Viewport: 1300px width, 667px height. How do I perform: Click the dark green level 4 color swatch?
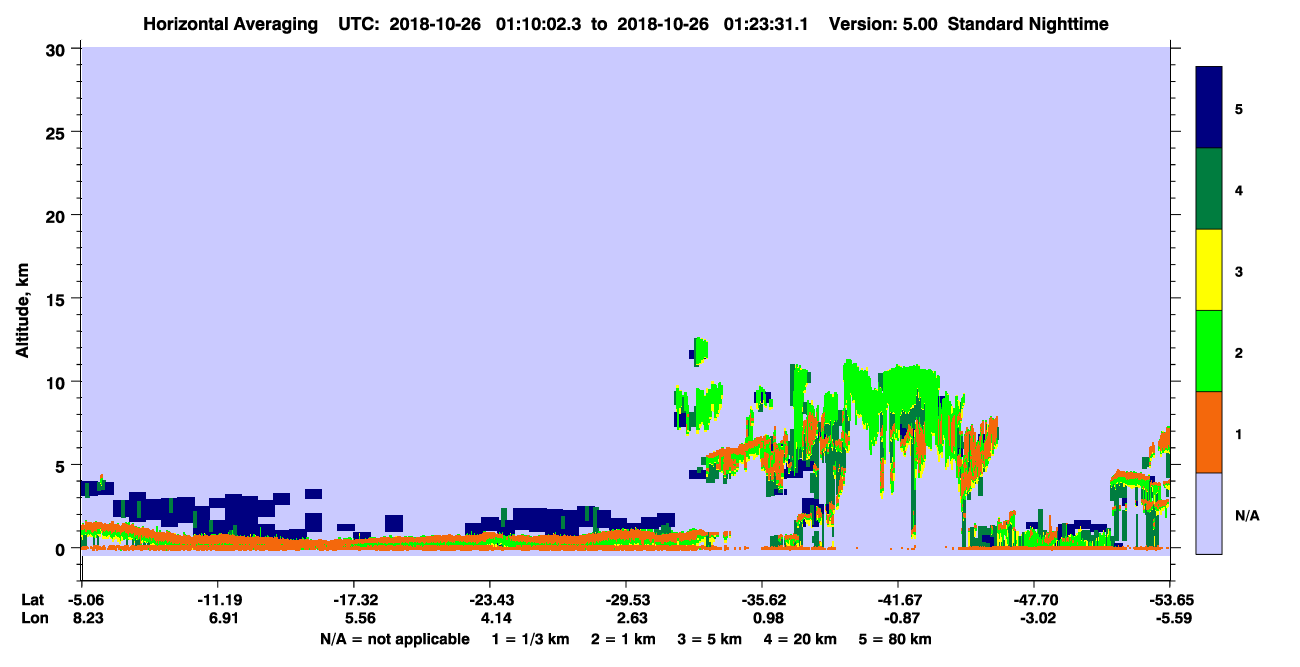click(1209, 189)
